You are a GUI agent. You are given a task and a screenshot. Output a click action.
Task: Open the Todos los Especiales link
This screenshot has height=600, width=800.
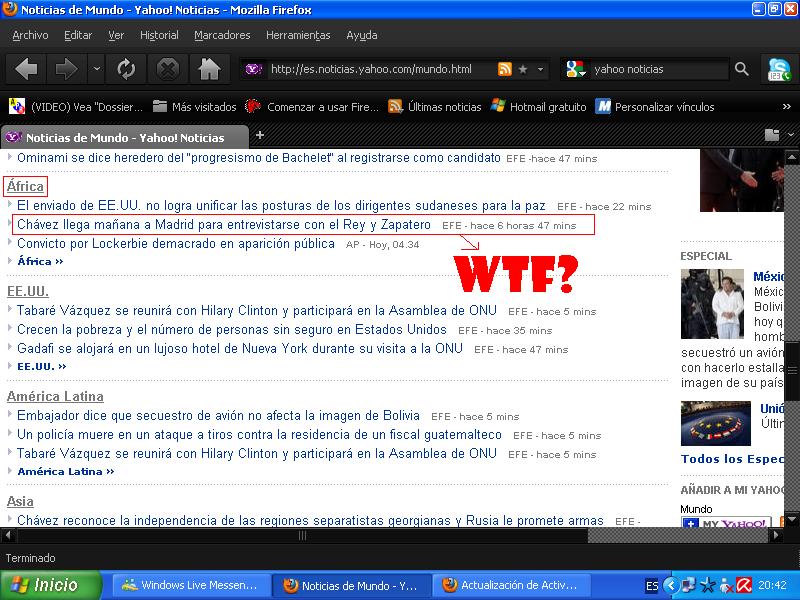(732, 459)
